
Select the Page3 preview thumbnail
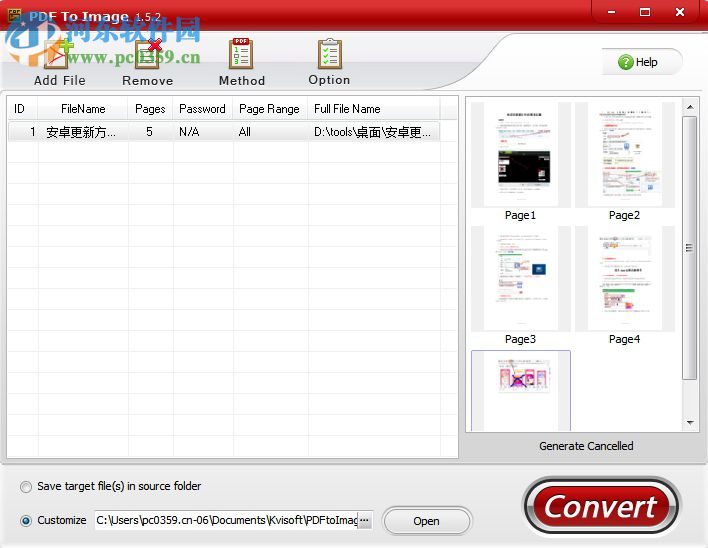coord(521,279)
